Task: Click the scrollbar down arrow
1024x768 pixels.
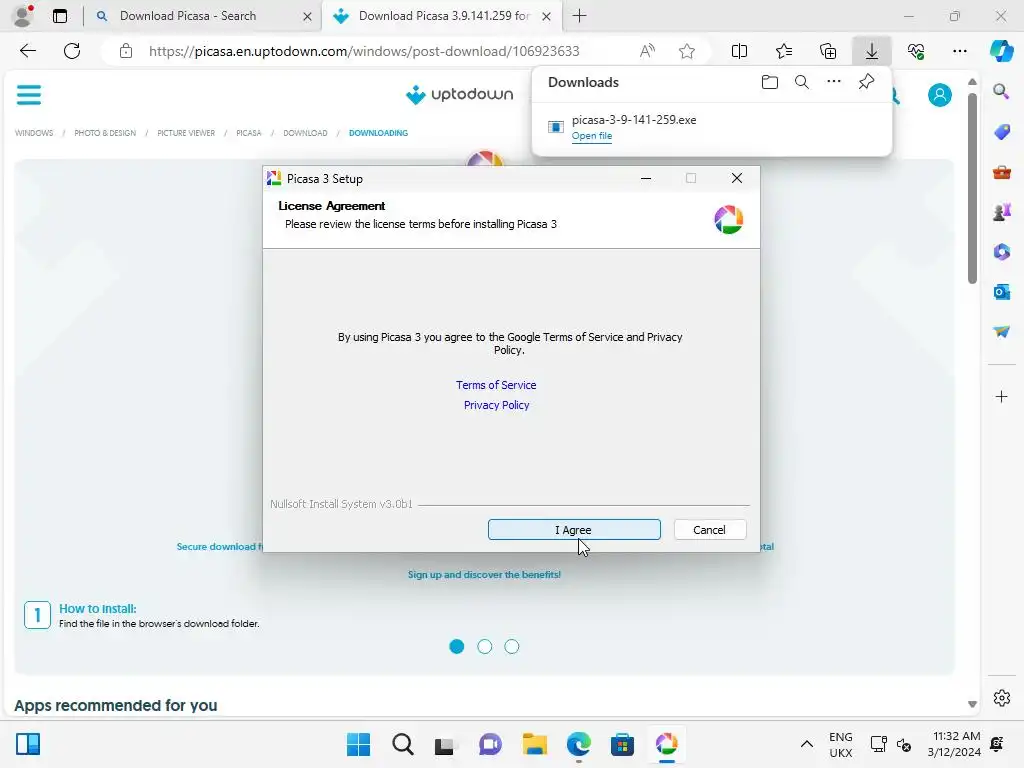Action: pos(972,705)
